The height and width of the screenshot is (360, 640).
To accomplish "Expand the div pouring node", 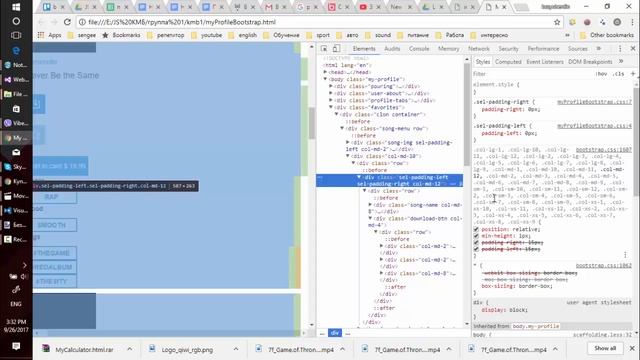I will [x=331, y=86].
